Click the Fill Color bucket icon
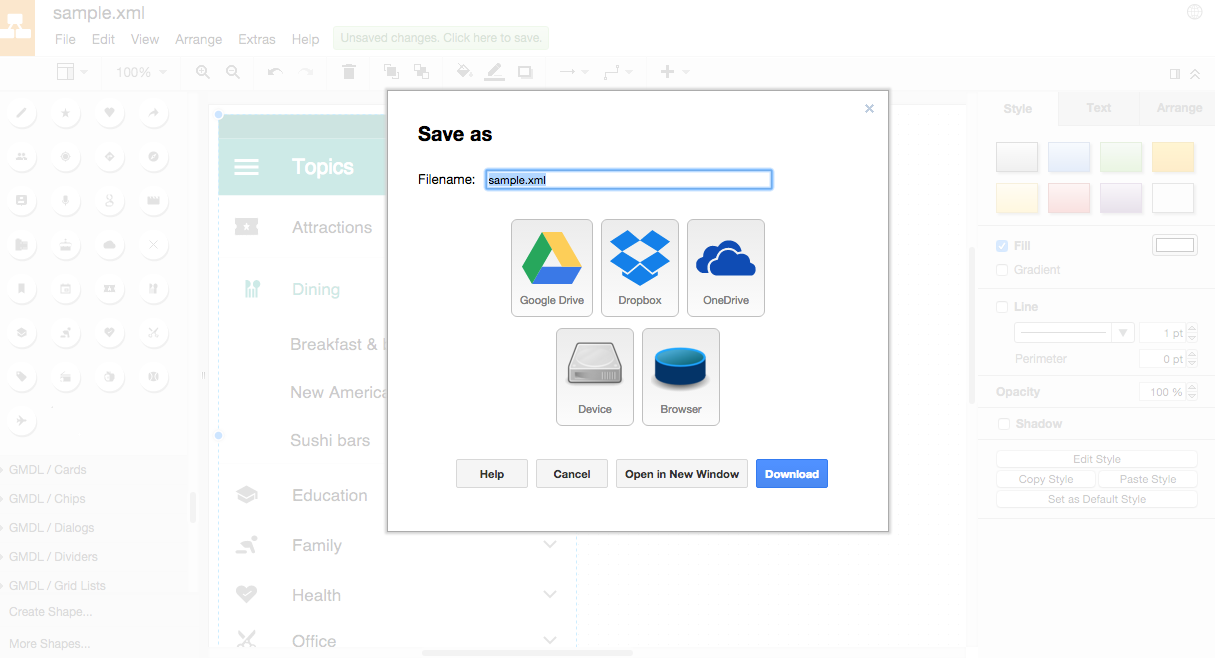This screenshot has width=1215, height=658. click(x=464, y=72)
